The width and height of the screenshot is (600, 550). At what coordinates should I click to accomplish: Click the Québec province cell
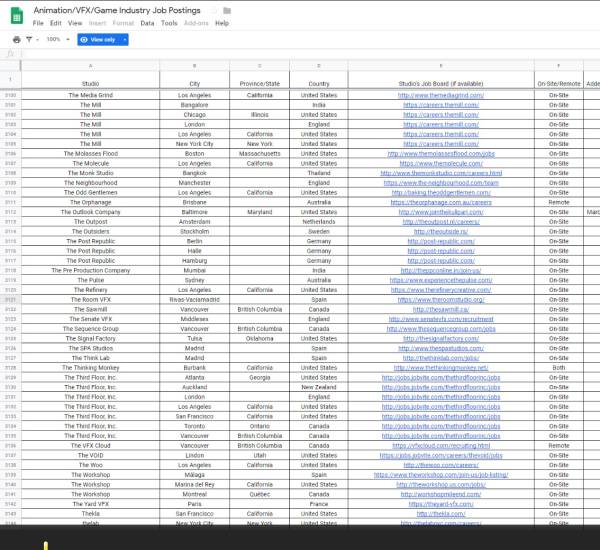click(259, 495)
